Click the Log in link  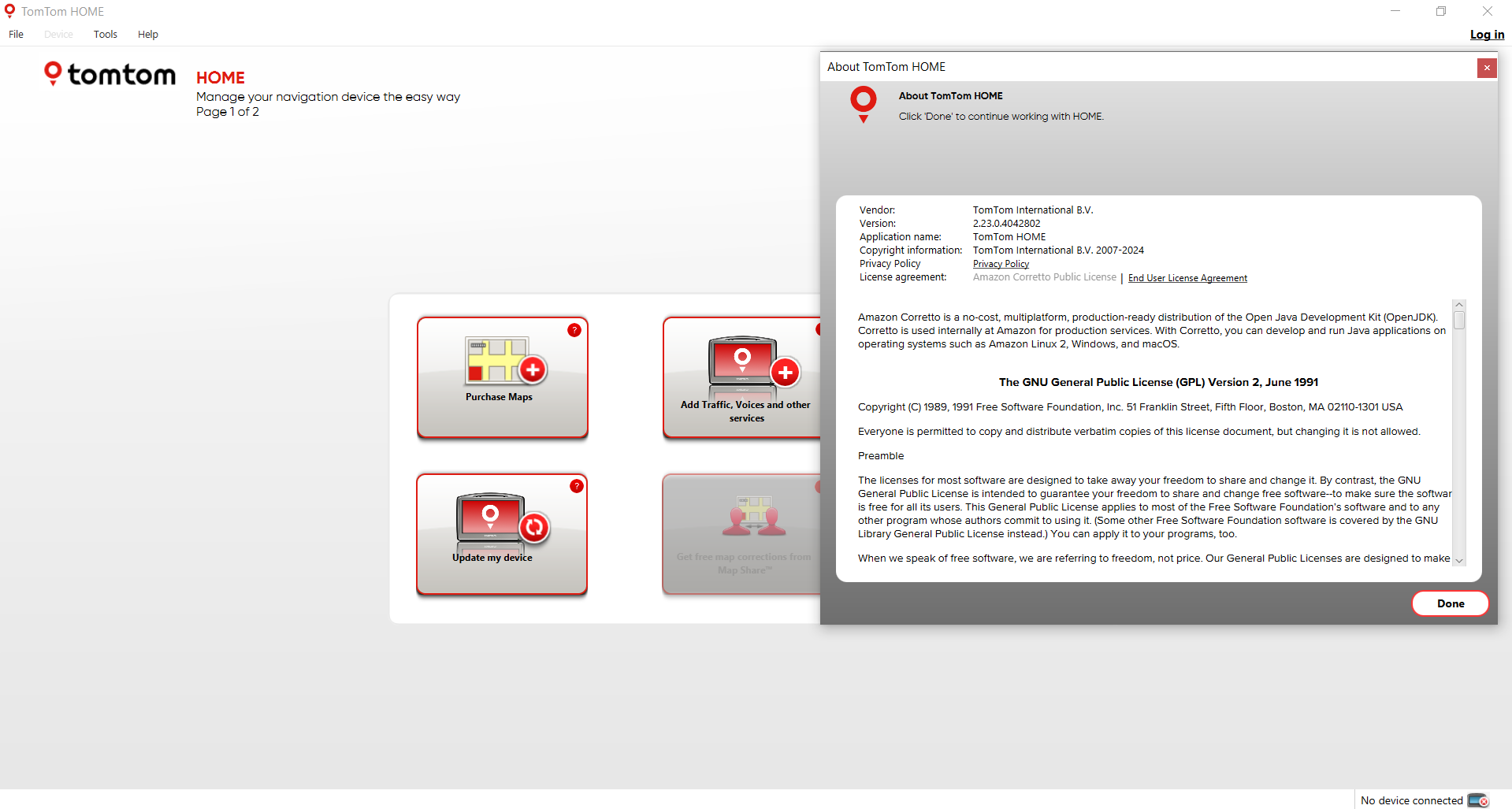[1486, 35]
